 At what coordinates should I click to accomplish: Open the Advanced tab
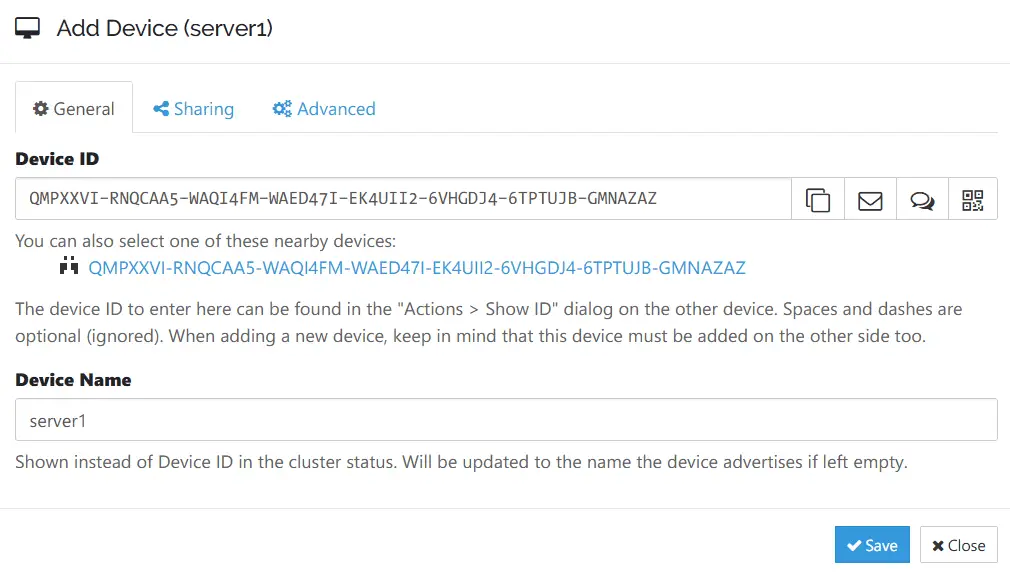pos(324,109)
